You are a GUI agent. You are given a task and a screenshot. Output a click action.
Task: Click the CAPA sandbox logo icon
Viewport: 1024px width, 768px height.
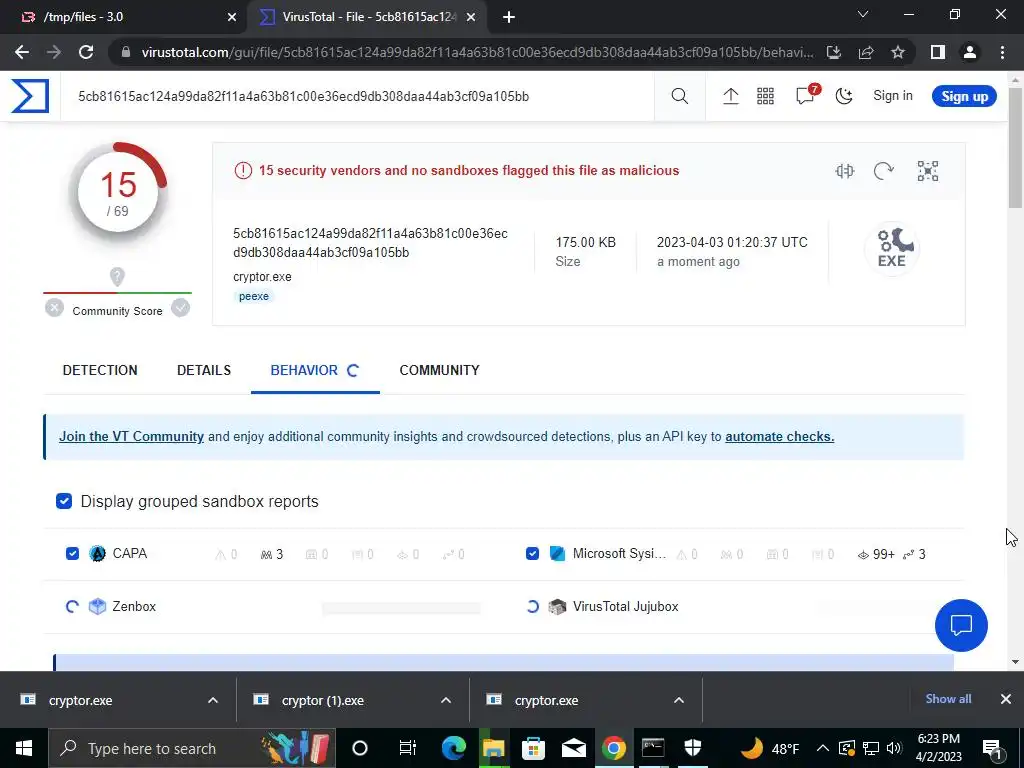(x=97, y=554)
